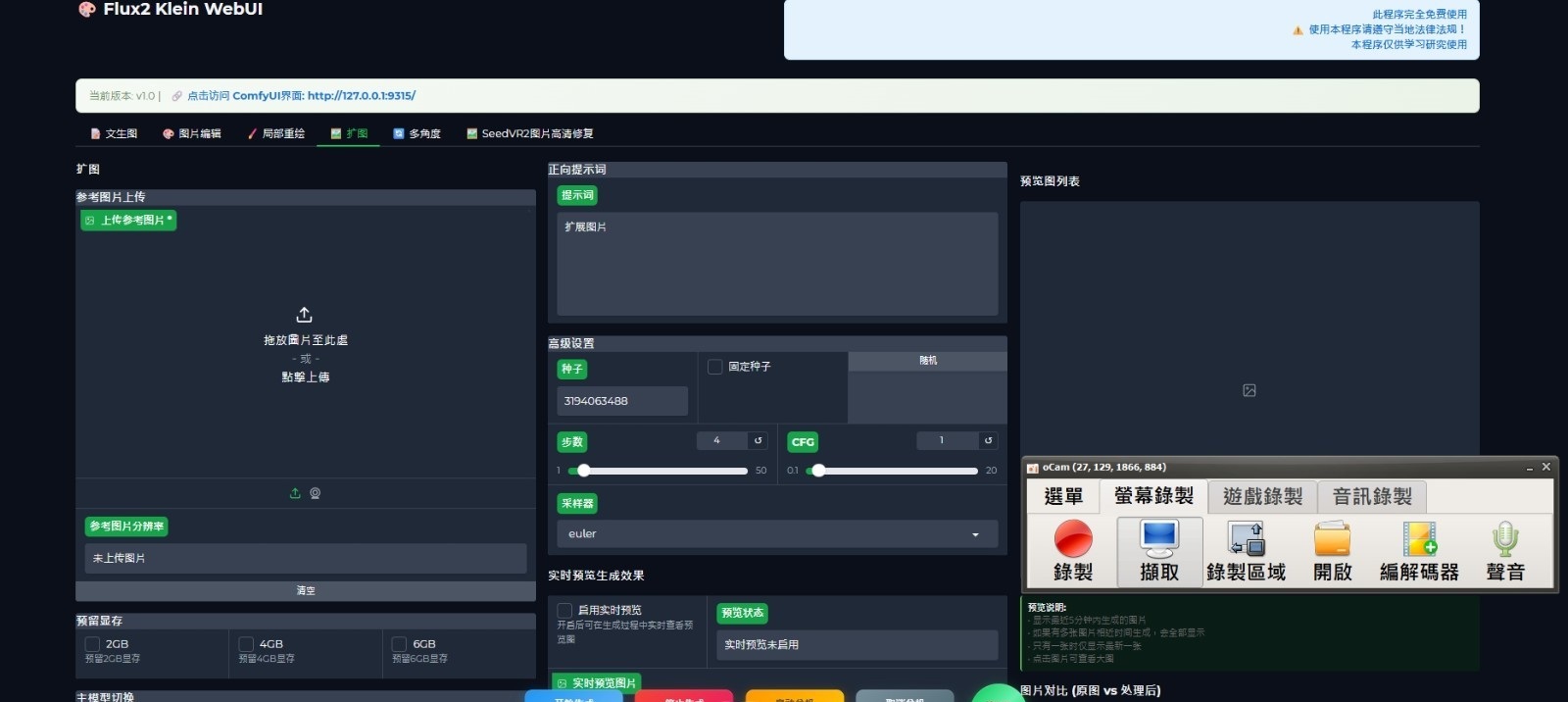This screenshot has height=702, width=1568.
Task: Check the 4GB reserved VRAM option
Action: click(x=246, y=644)
